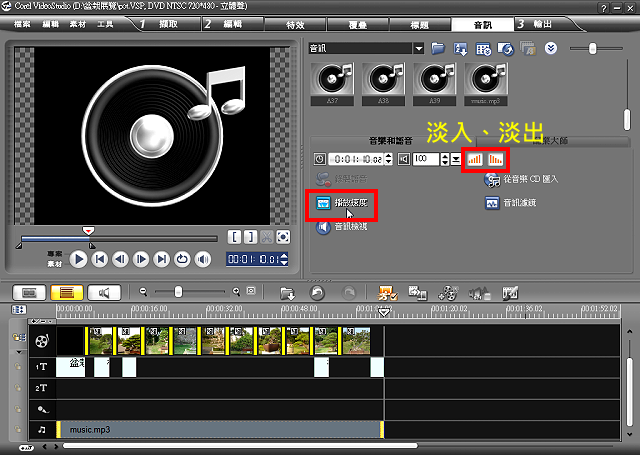This screenshot has width=640, height=455.
Task: Click the audio duration timecode field
Action: [x=356, y=159]
